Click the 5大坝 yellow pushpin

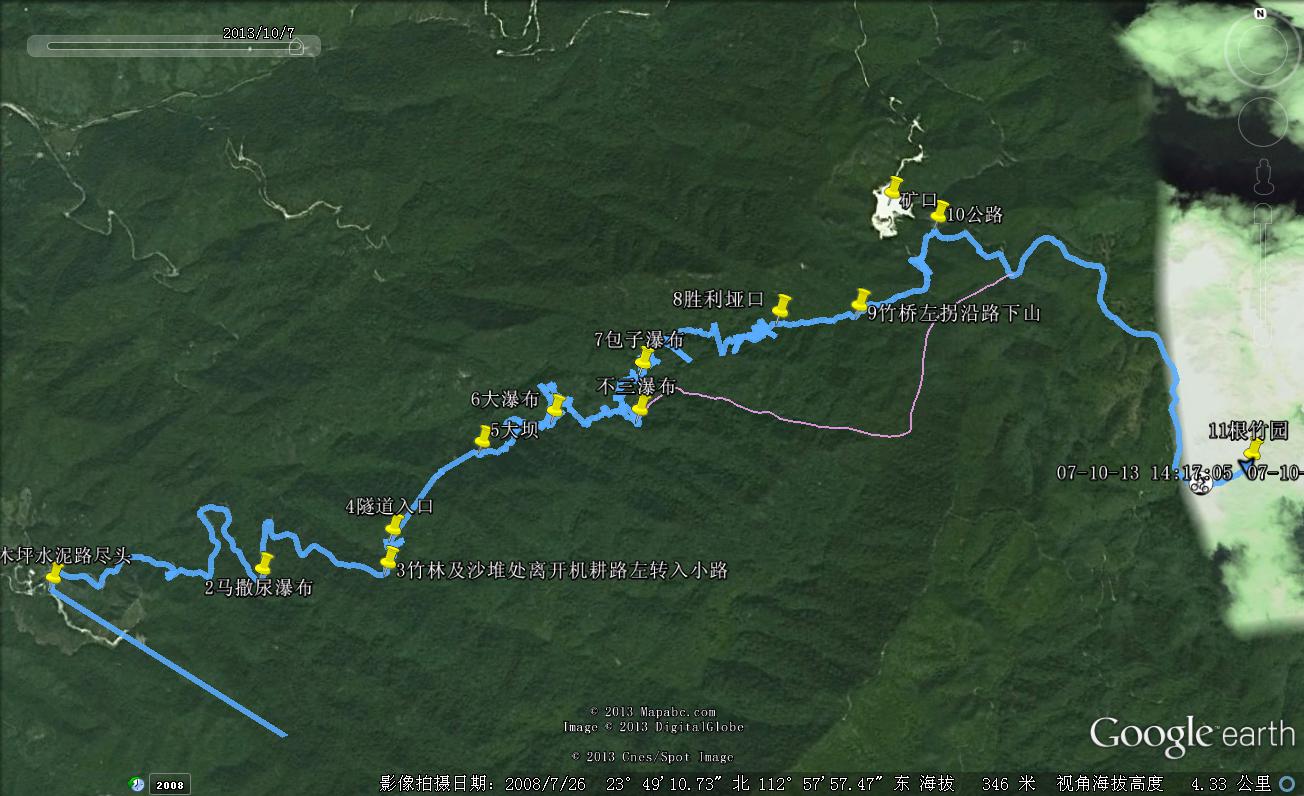pos(484,436)
